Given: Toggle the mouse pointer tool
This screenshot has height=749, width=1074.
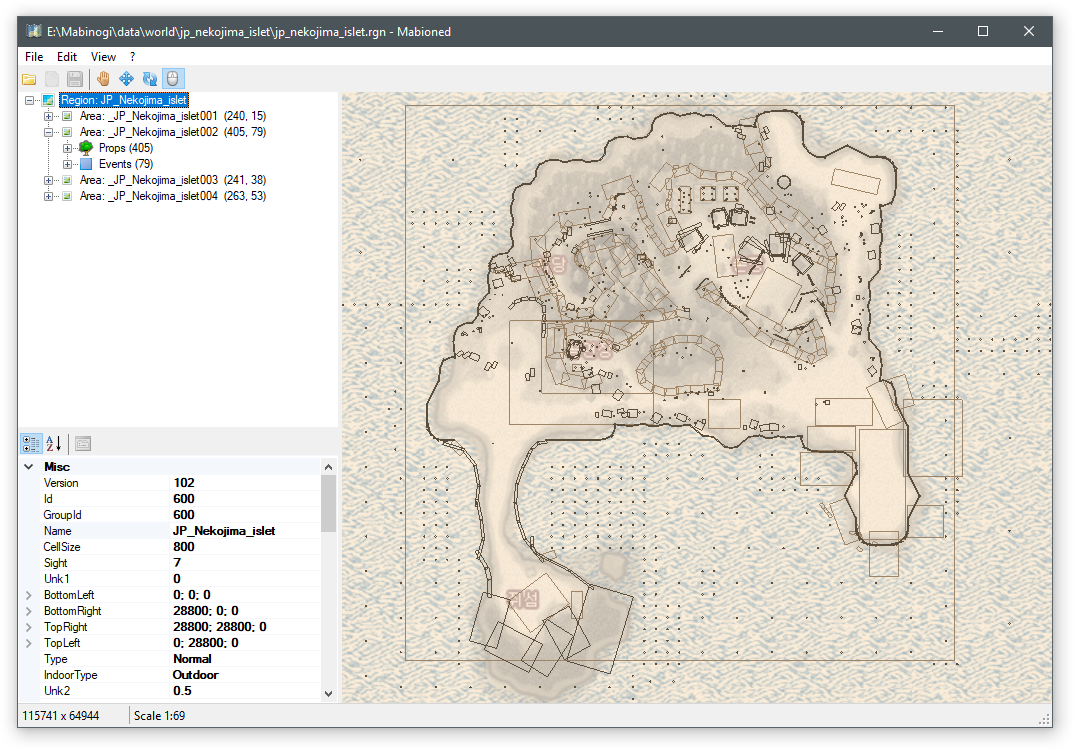Looking at the screenshot, I should pos(174,78).
